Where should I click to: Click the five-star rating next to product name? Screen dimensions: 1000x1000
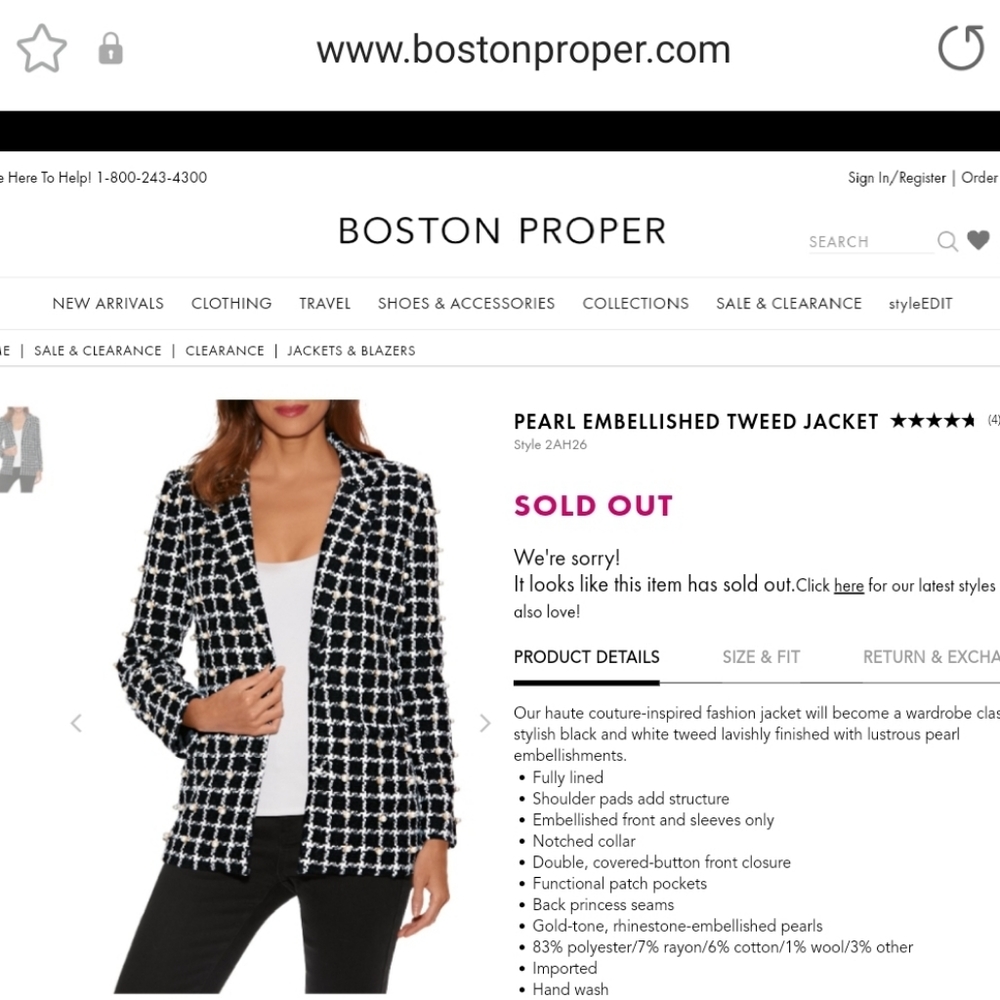coord(932,421)
